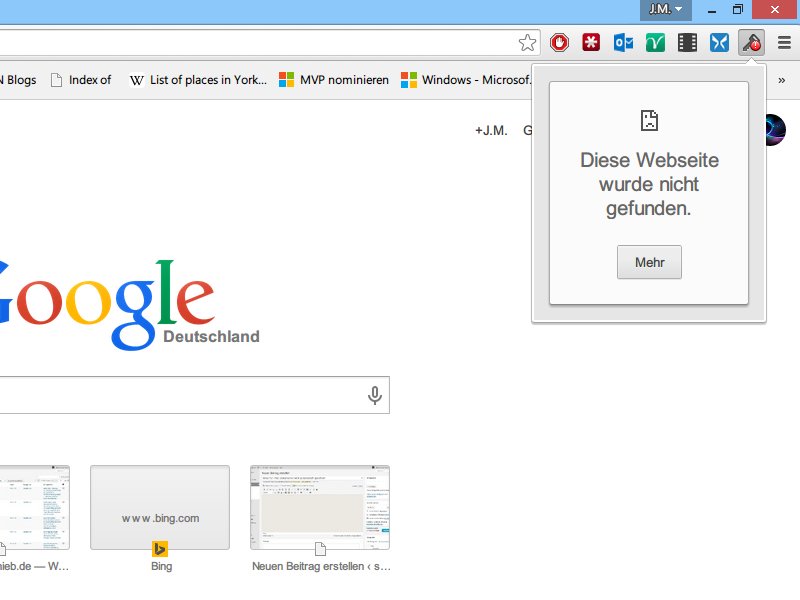Image resolution: width=800 pixels, height=600 pixels.
Task: Bookmark this page with the star icon
Action: (527, 43)
